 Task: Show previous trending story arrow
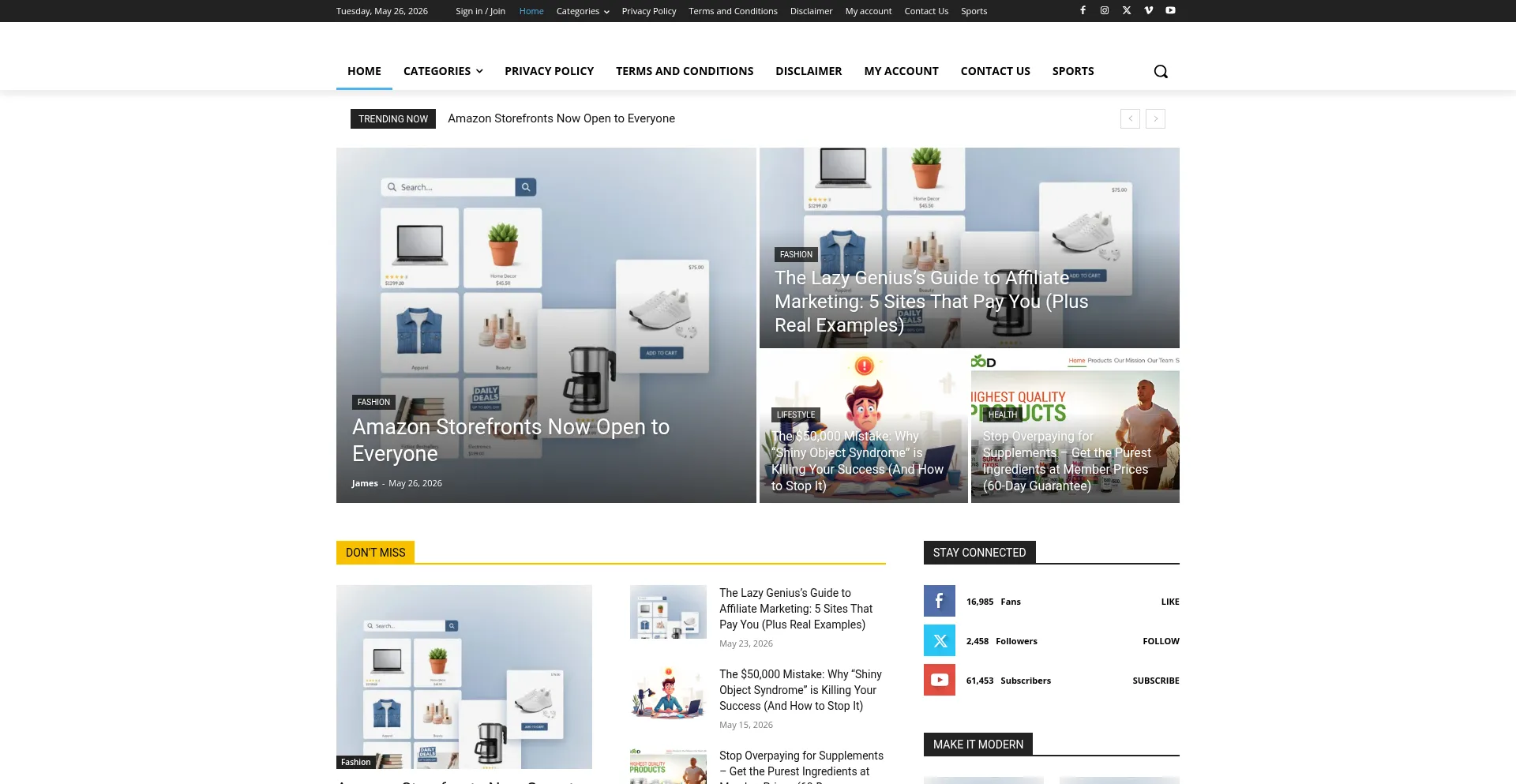click(x=1130, y=118)
